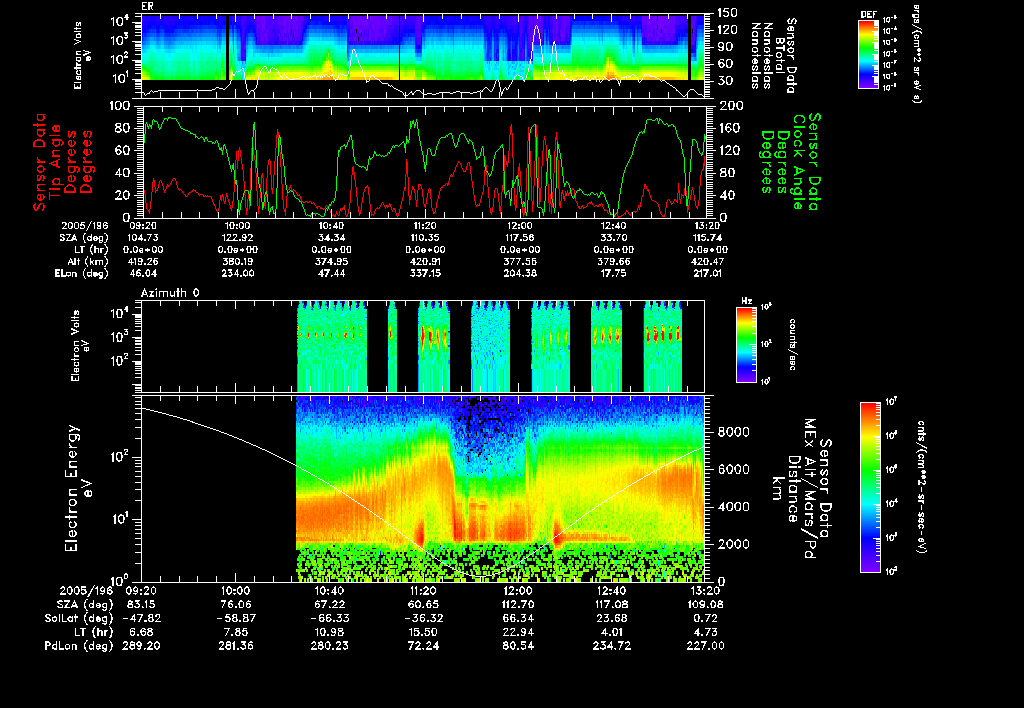Click local time value 6.68
The width and height of the screenshot is (1024, 708).
[x=141, y=632]
